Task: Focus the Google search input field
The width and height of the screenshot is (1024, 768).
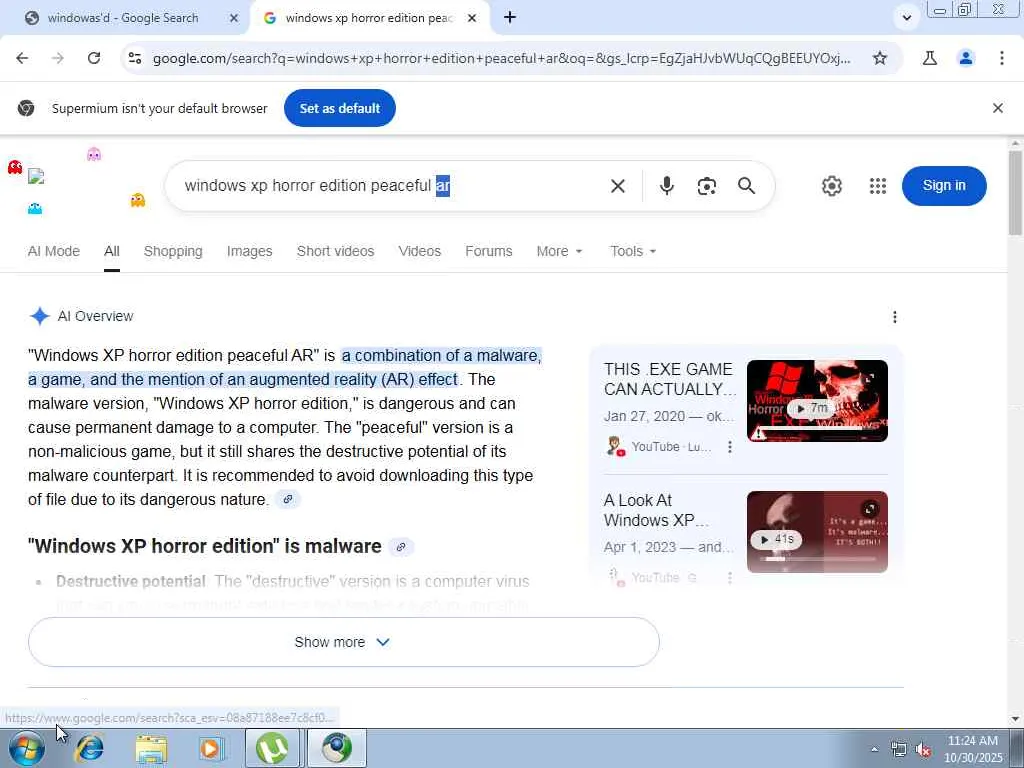Action: 392,186
